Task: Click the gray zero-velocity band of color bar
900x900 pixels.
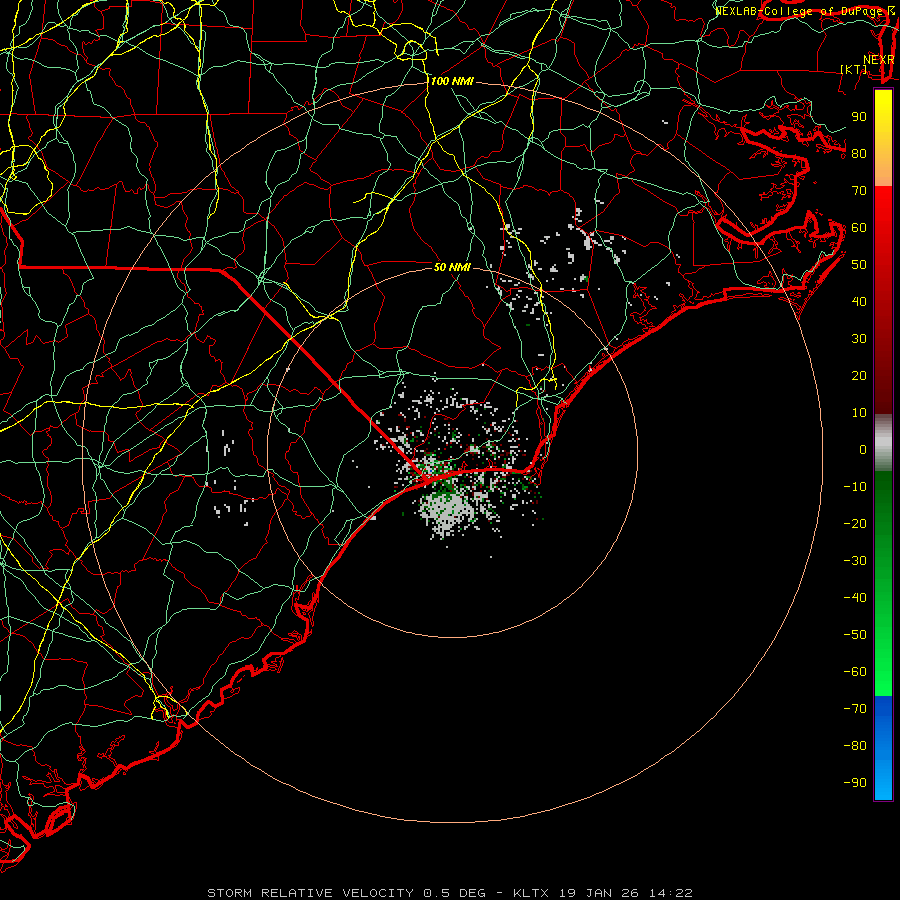Action: (x=883, y=443)
